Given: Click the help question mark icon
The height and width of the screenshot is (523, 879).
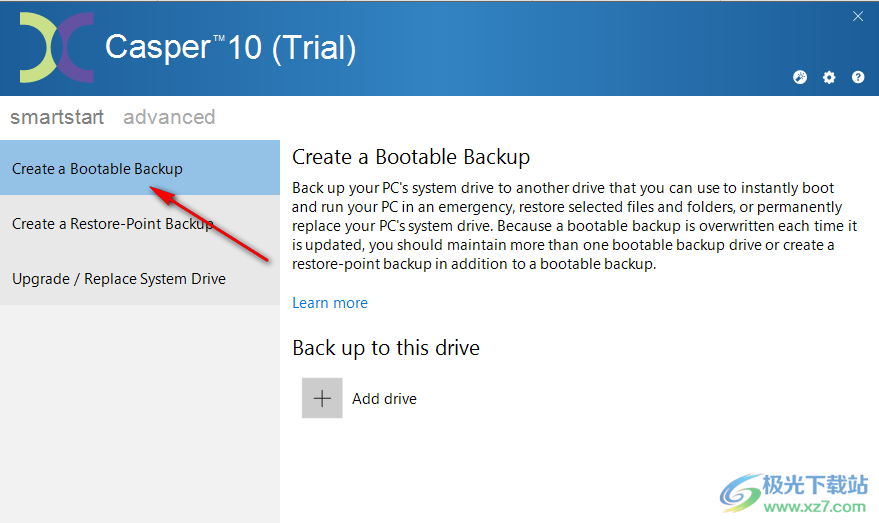Looking at the screenshot, I should 858,78.
